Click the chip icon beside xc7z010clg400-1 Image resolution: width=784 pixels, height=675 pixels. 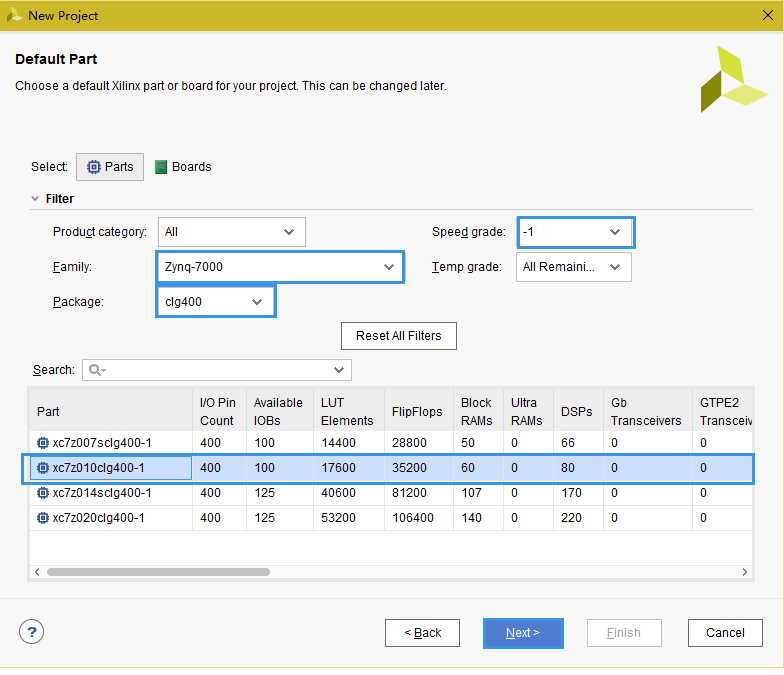point(43,468)
